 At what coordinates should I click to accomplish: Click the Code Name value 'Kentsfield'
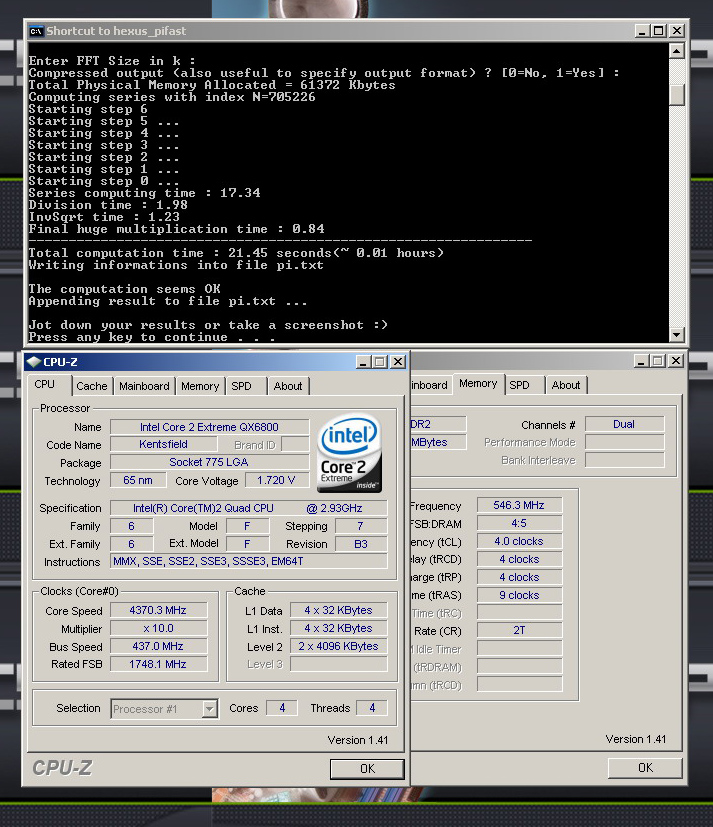163,444
